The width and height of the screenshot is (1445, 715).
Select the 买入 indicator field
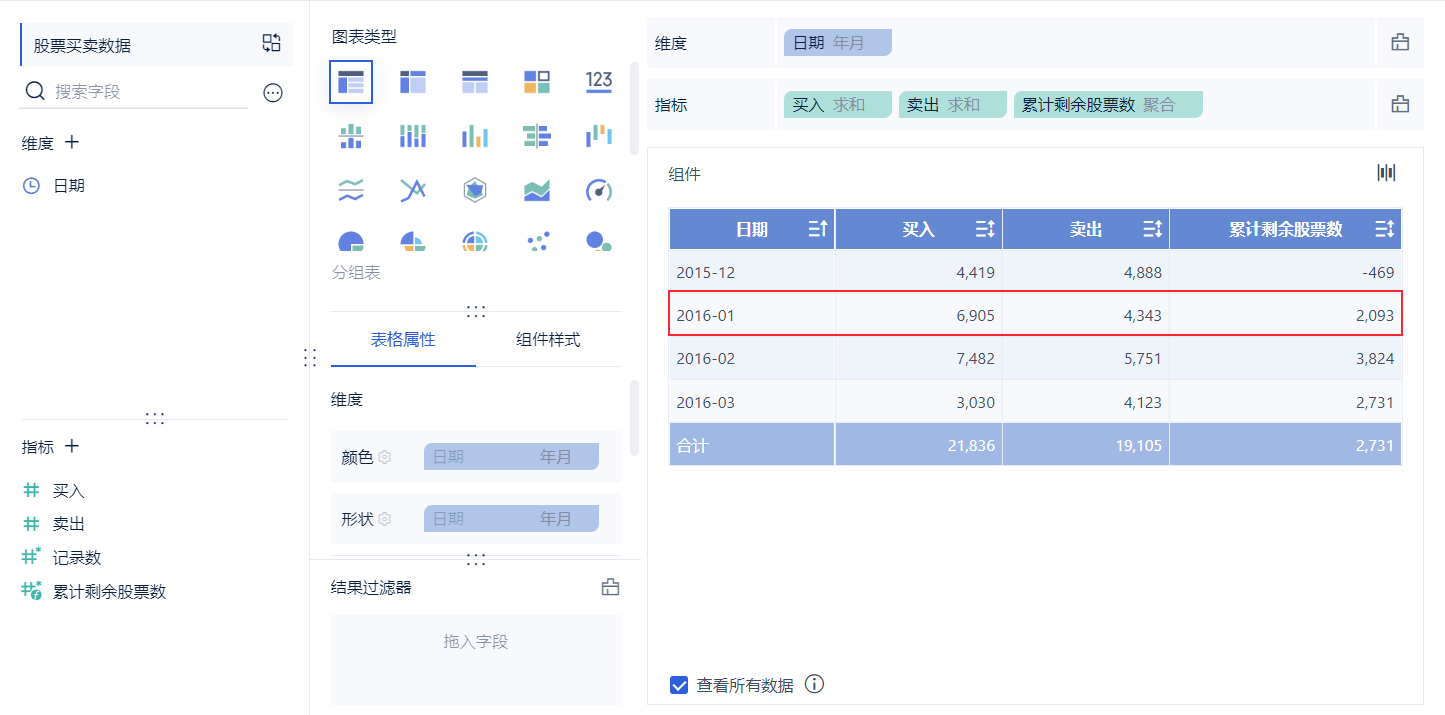(x=69, y=490)
